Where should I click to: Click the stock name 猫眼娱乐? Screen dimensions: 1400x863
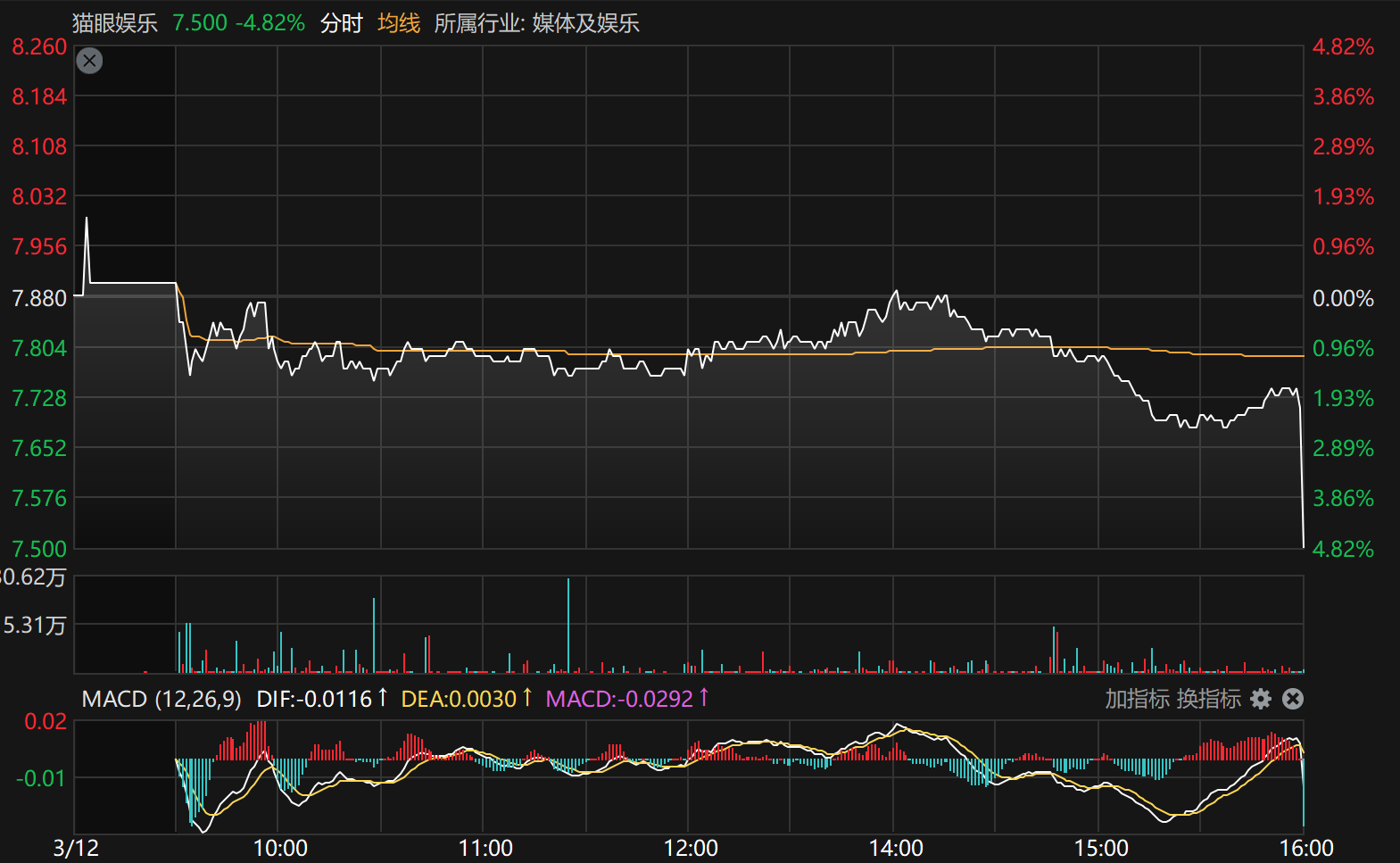(115, 23)
